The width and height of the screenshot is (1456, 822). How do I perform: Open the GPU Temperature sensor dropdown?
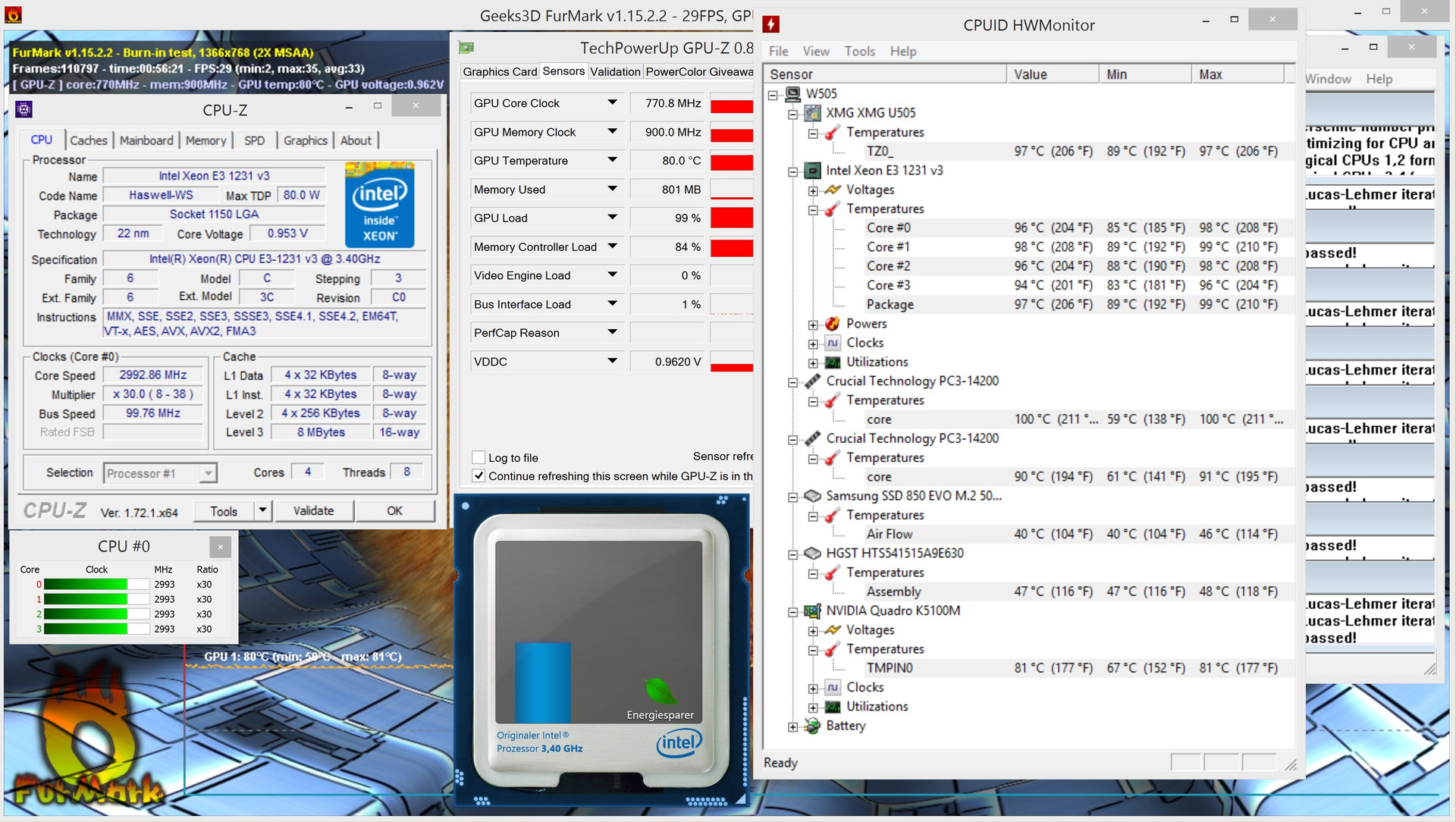612,161
